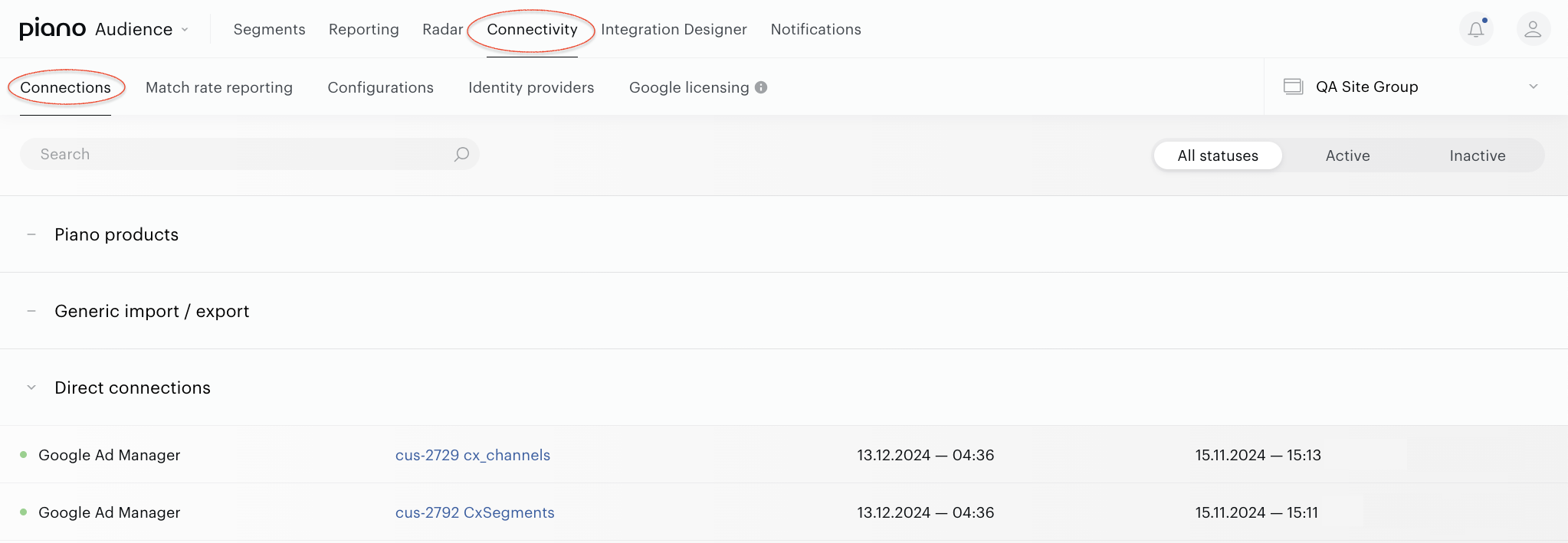Open the Audience product dropdown
Viewport: 1568px width, 543px height.
click(142, 29)
